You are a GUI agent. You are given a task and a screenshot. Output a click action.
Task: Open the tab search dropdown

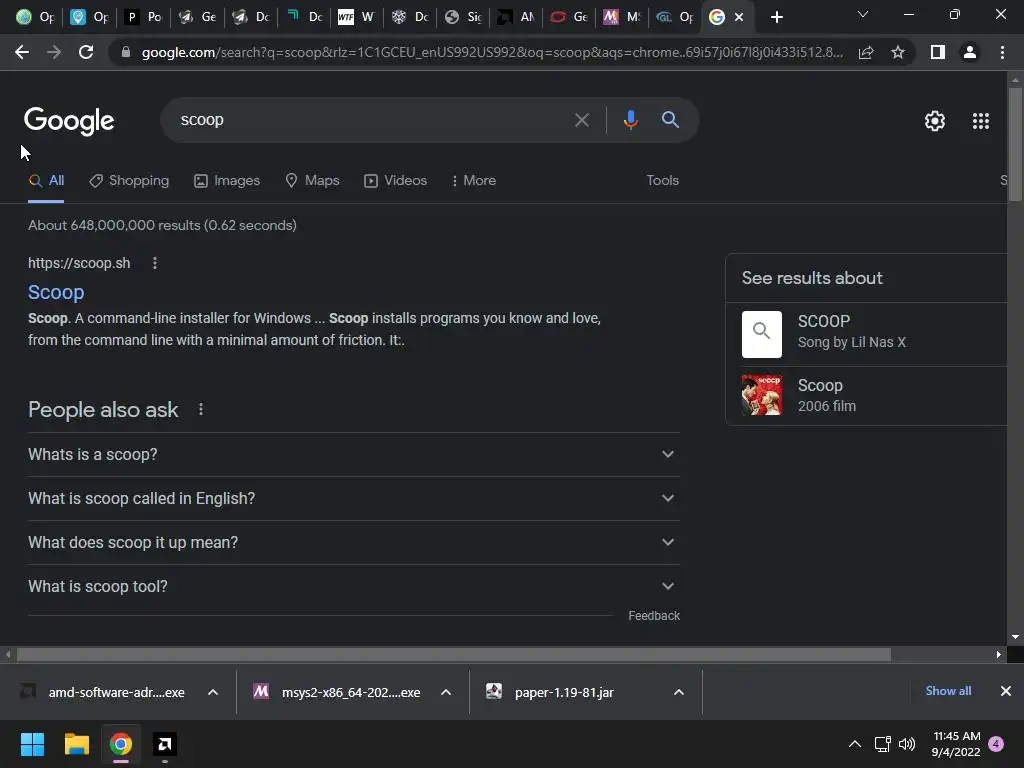[x=863, y=14]
